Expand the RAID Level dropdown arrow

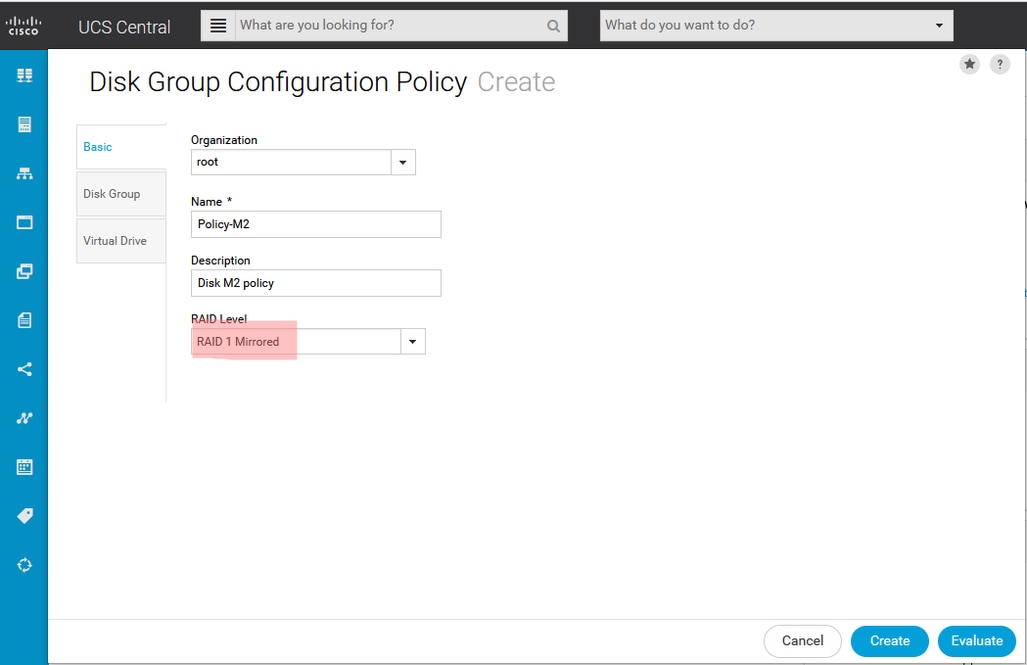[x=413, y=341]
